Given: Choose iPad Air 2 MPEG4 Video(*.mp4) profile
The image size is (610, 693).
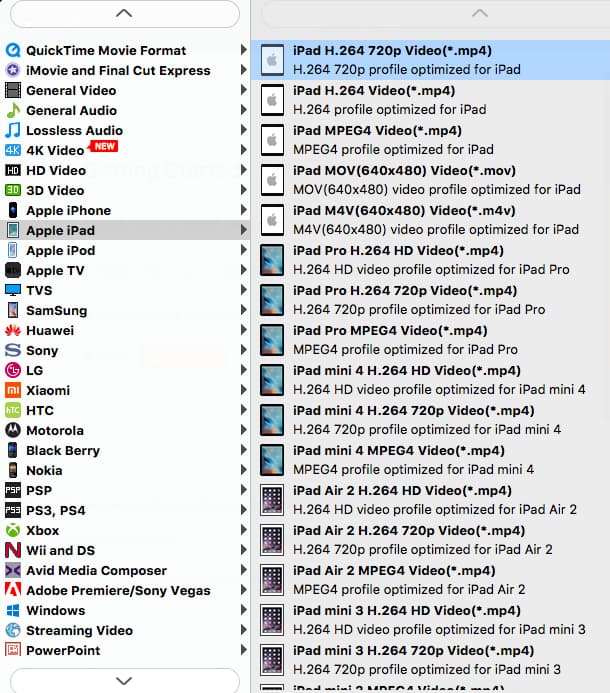Looking at the screenshot, I should (x=431, y=580).
